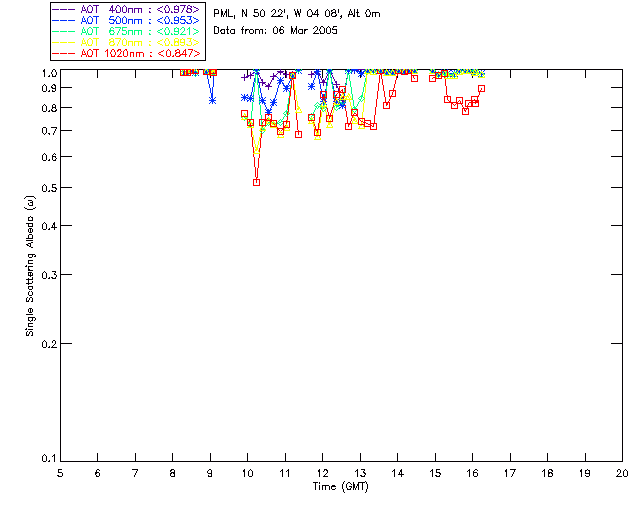
Task: Click the last red square near 16 GMT
Action: (x=481, y=89)
